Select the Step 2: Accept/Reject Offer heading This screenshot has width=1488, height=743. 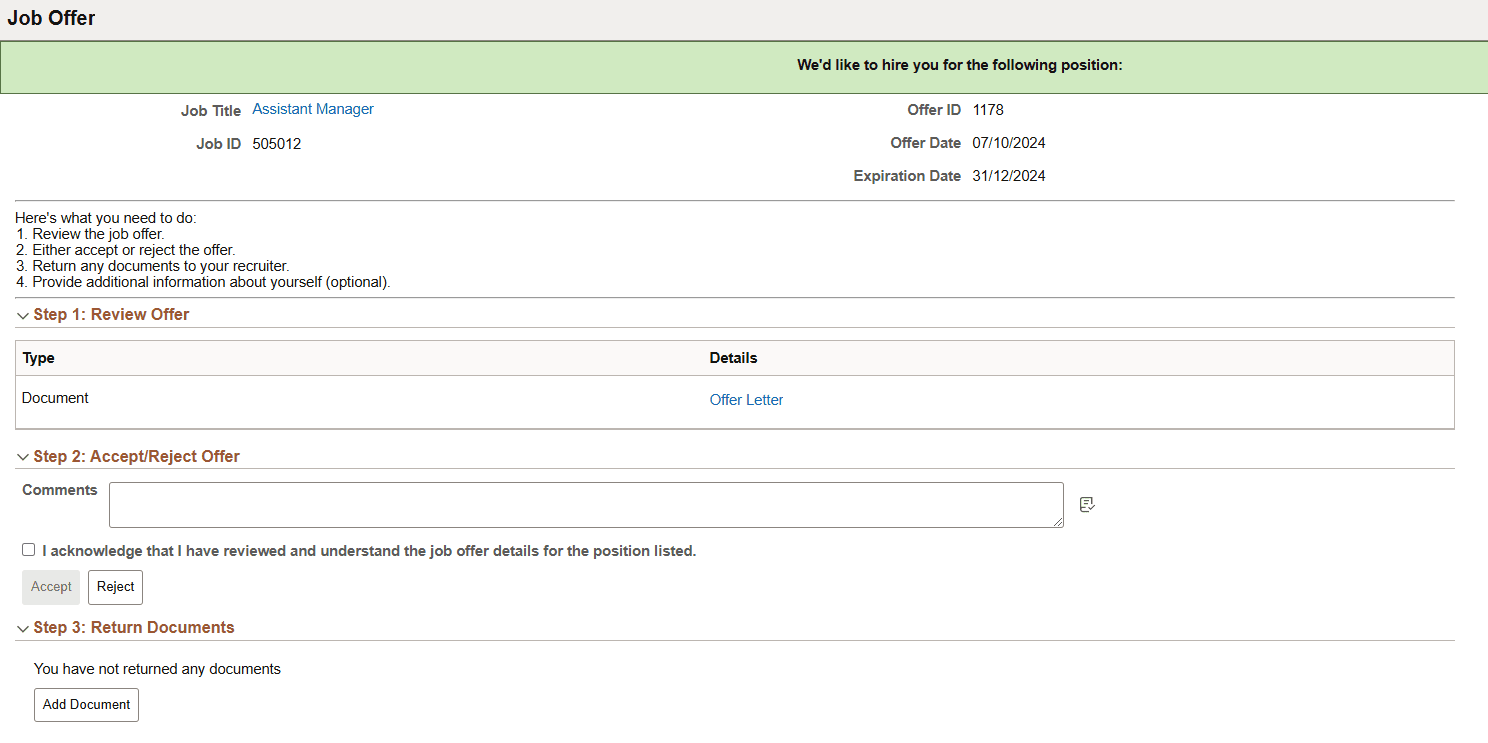[x=136, y=456]
